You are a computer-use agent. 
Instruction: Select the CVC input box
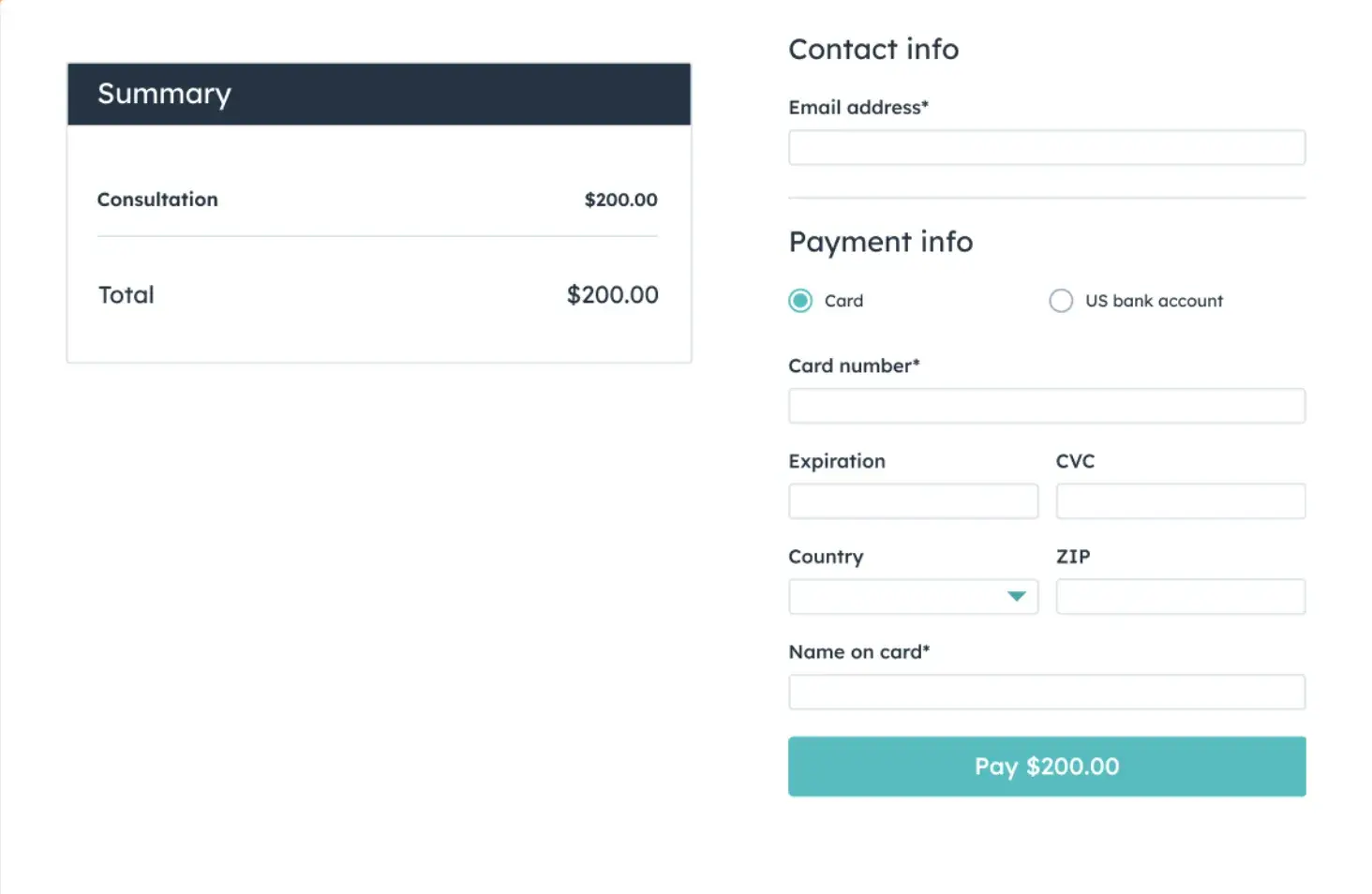[1180, 501]
